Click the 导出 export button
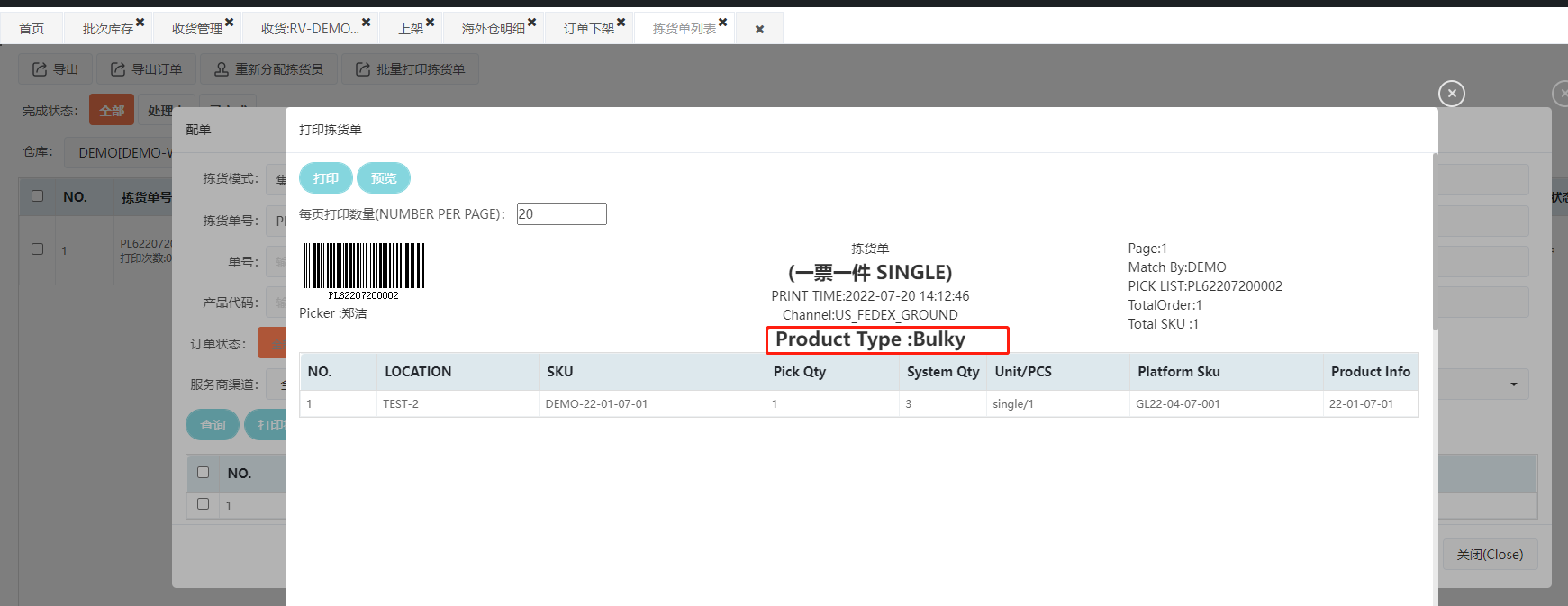The image size is (1568, 606). [x=56, y=69]
